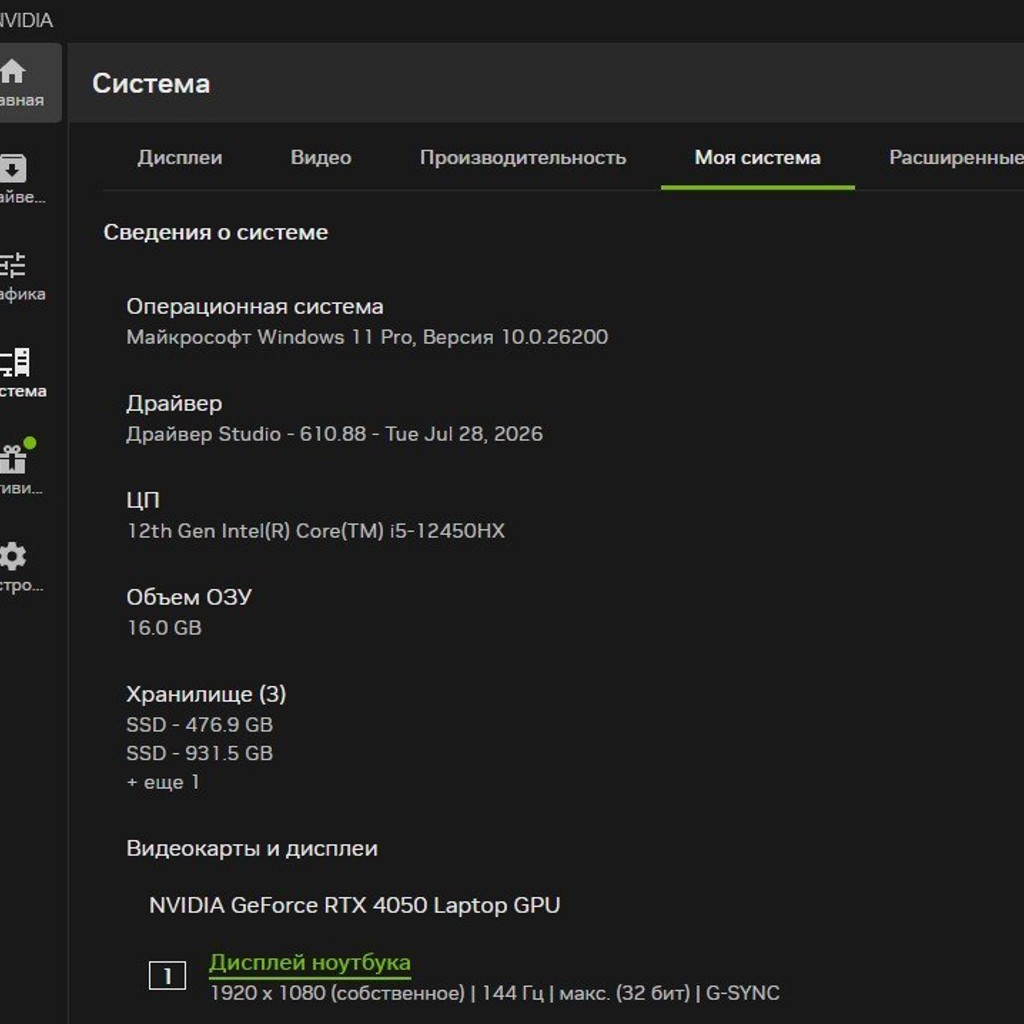This screenshot has height=1024, width=1024.
Task: Click the SSD - 476.9 GB entry
Action: coord(199,724)
